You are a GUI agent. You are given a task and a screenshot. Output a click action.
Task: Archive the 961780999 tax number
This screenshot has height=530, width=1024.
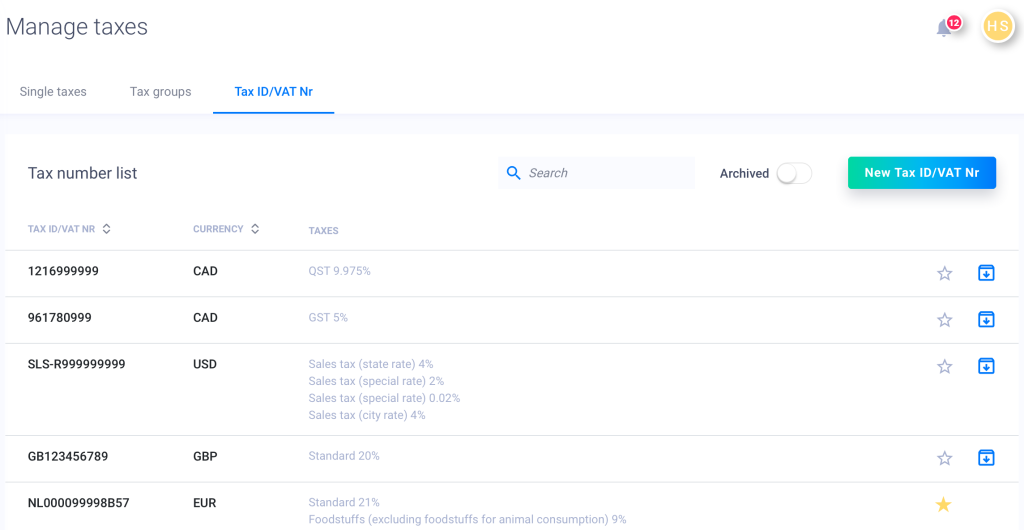pyautogui.click(x=986, y=320)
